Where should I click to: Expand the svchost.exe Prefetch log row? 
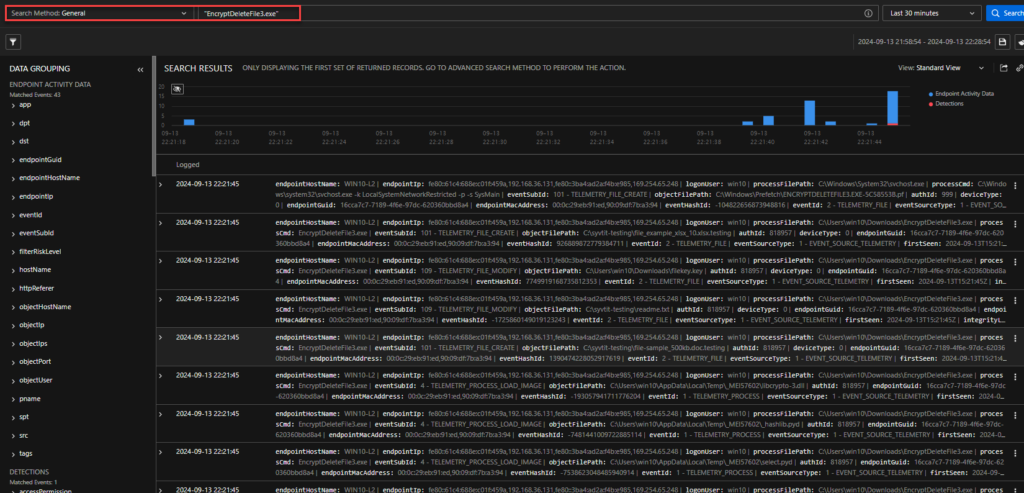[x=161, y=184]
